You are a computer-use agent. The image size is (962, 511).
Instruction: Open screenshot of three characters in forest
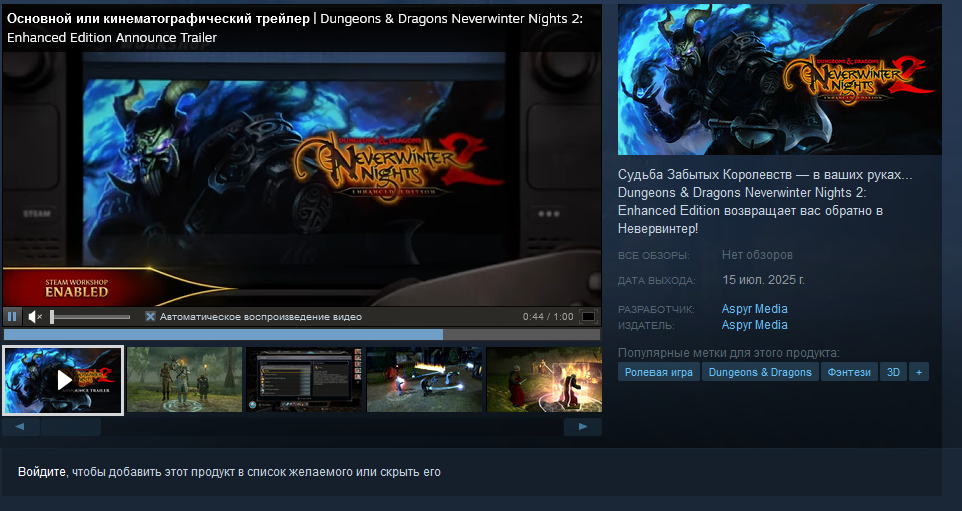point(184,380)
